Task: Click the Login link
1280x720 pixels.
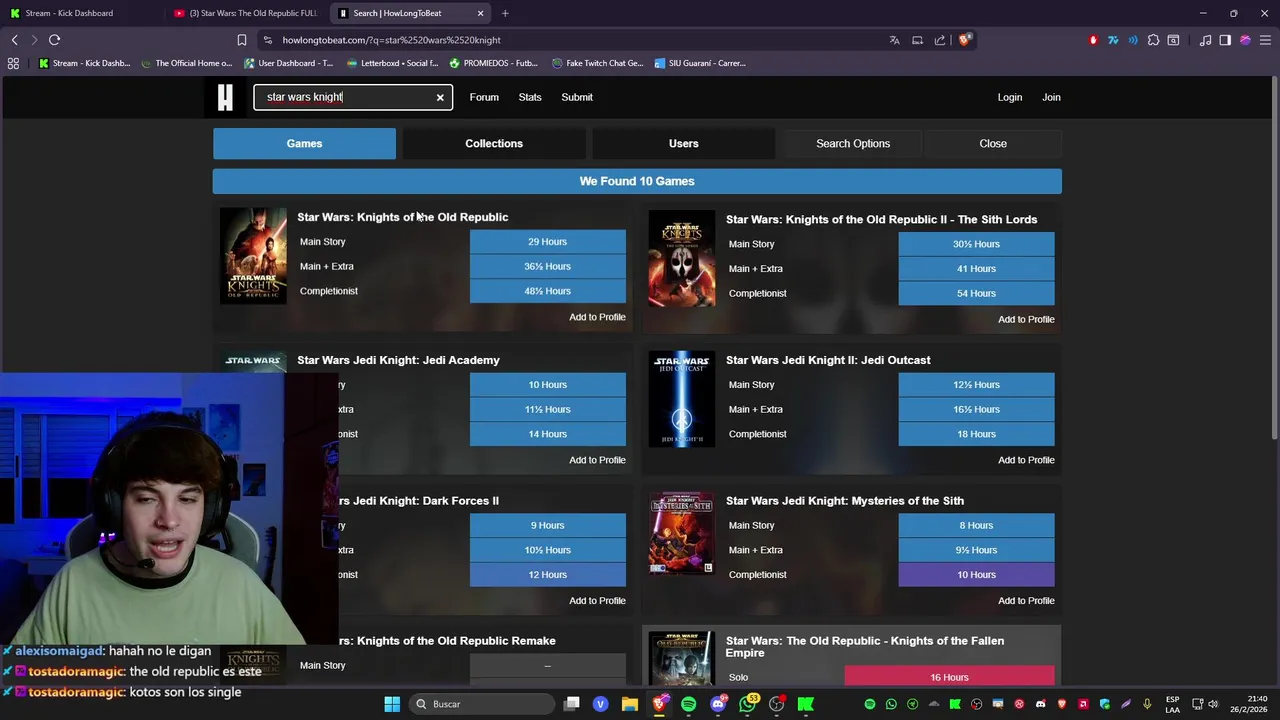Action: [x=1010, y=97]
